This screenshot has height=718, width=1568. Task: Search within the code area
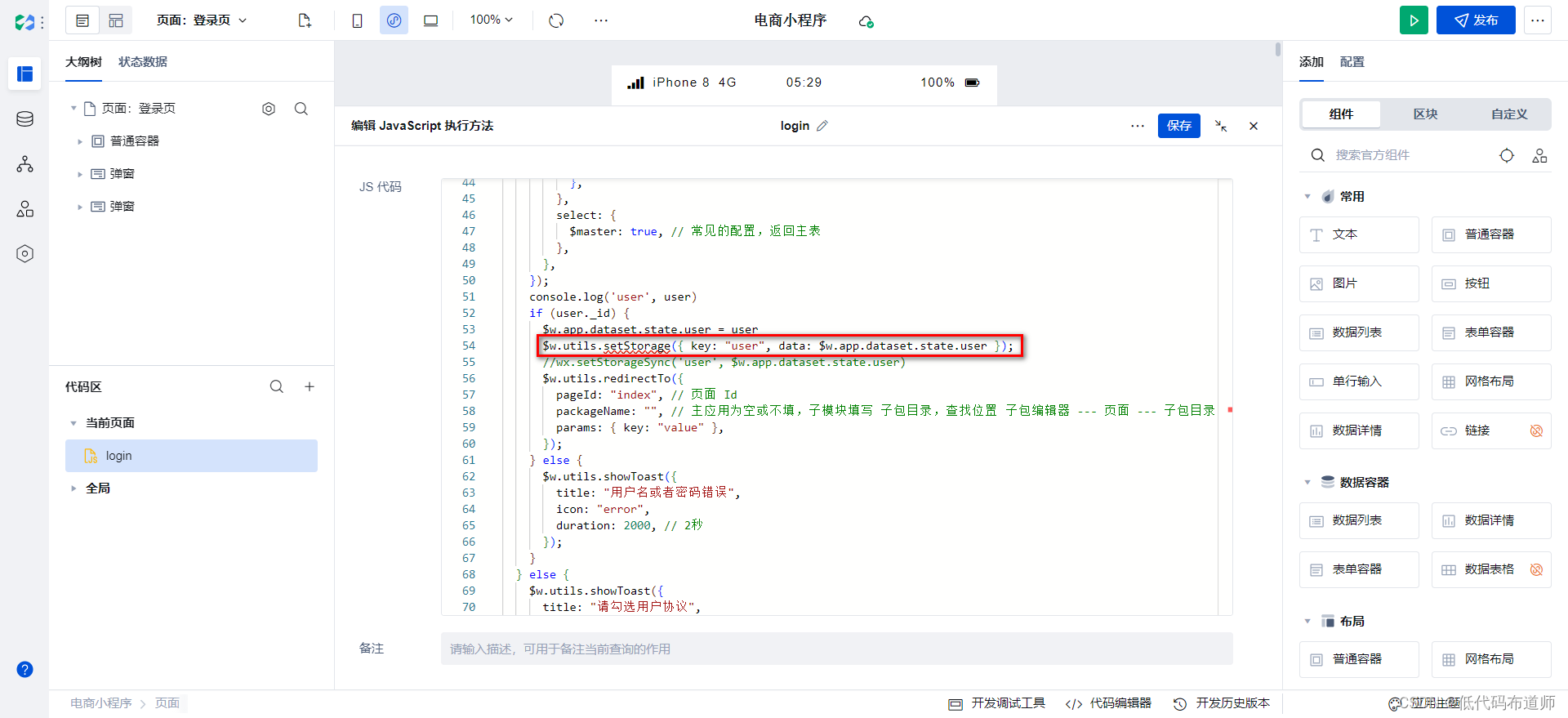(277, 386)
